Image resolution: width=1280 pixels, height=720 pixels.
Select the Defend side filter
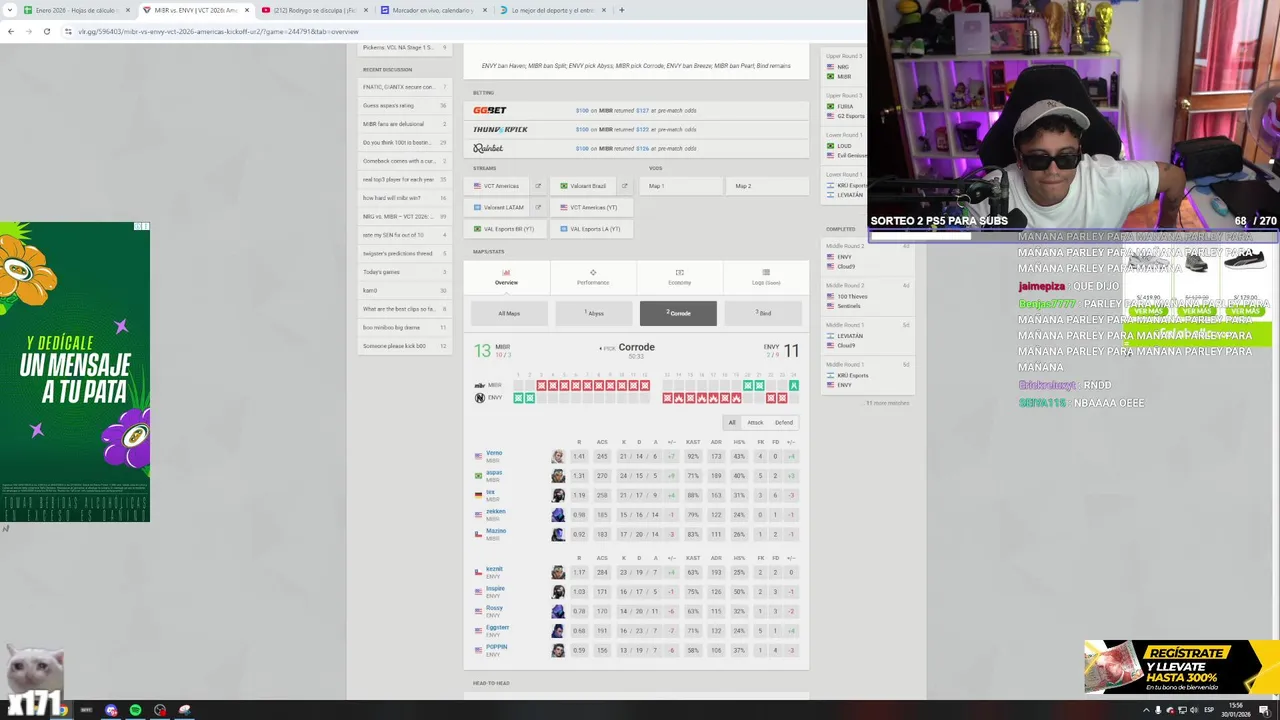pos(784,422)
